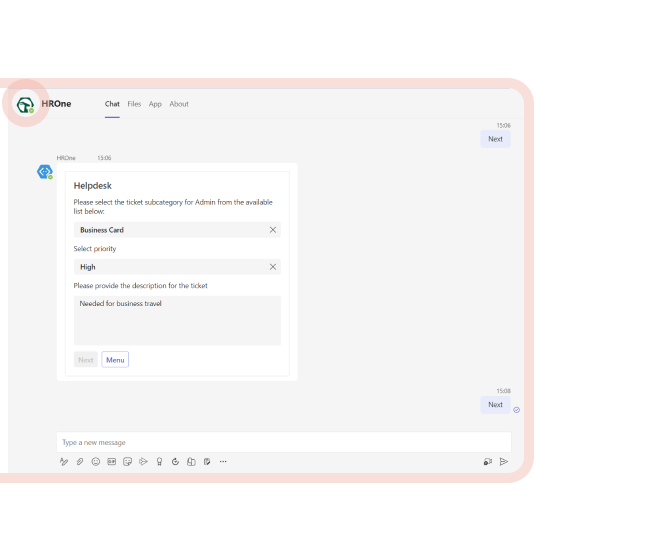669x560 pixels.
Task: Click the Menu button in Helpdesk card
Action: coord(115,360)
